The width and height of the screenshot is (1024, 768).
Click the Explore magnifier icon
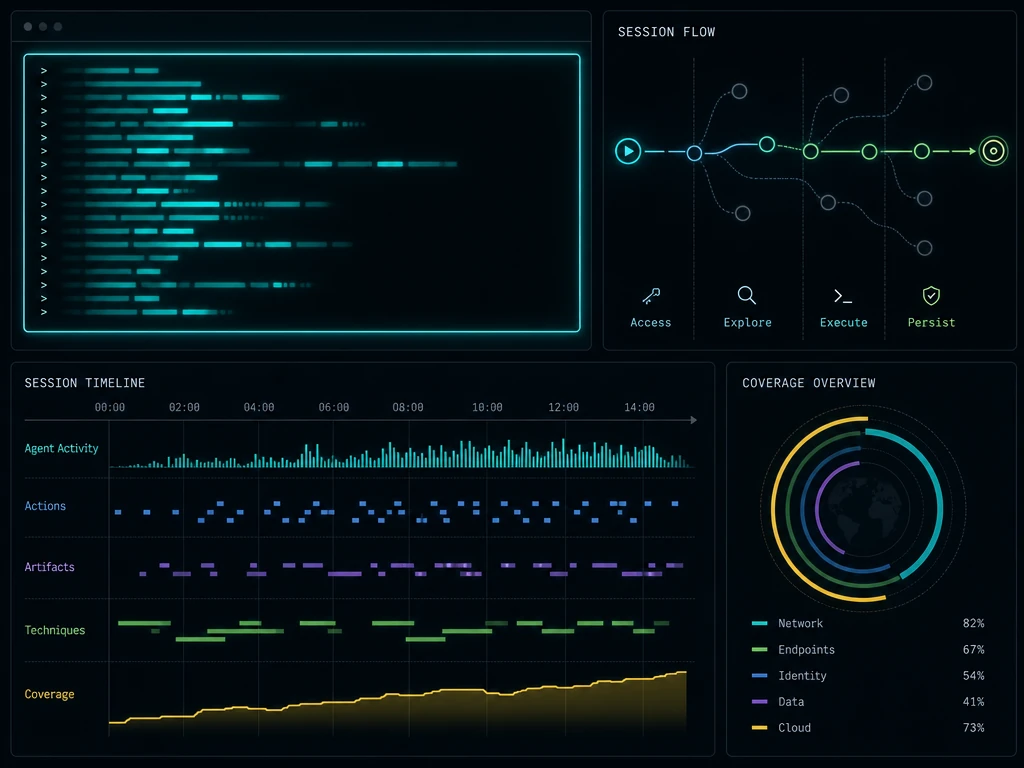746,295
